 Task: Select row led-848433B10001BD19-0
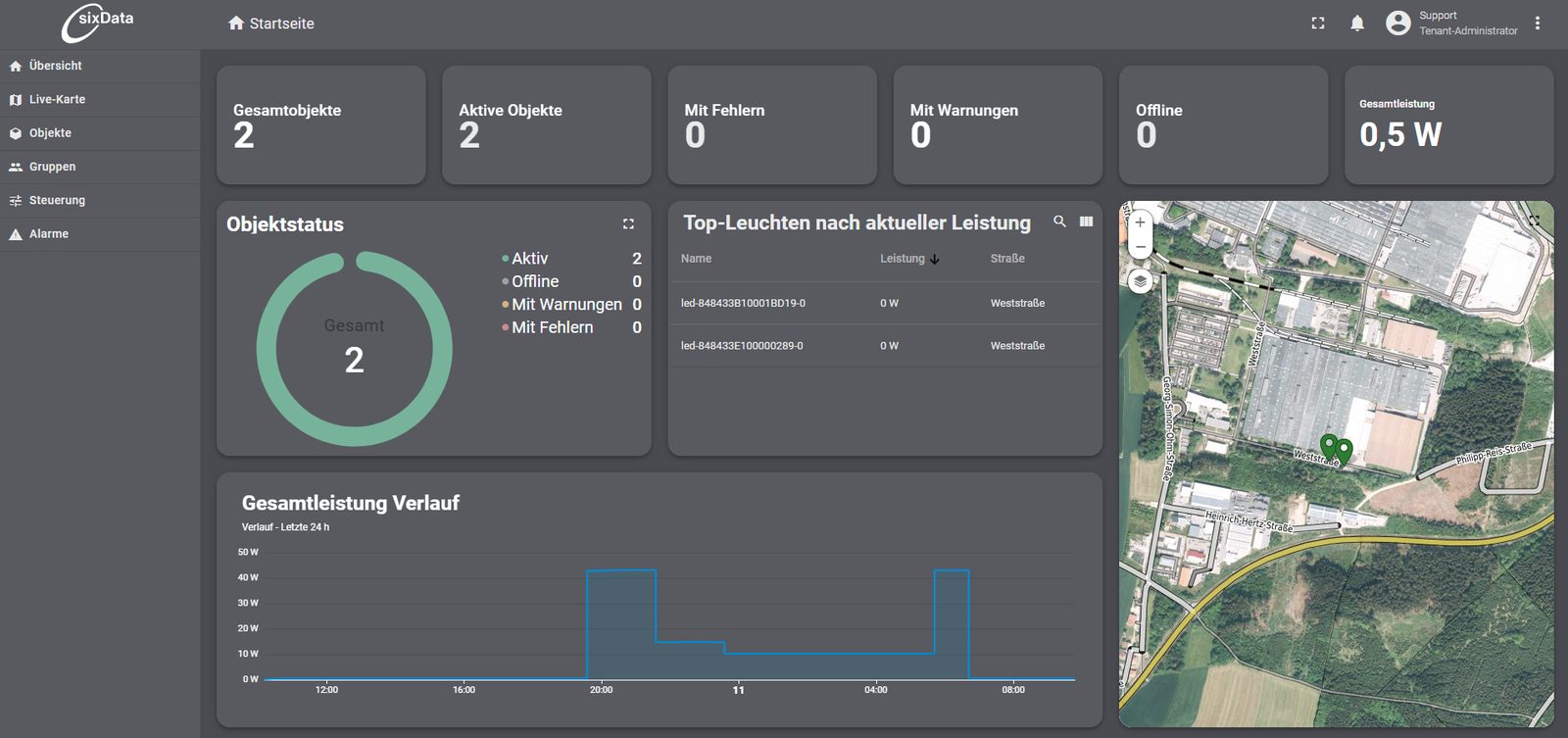click(885, 303)
